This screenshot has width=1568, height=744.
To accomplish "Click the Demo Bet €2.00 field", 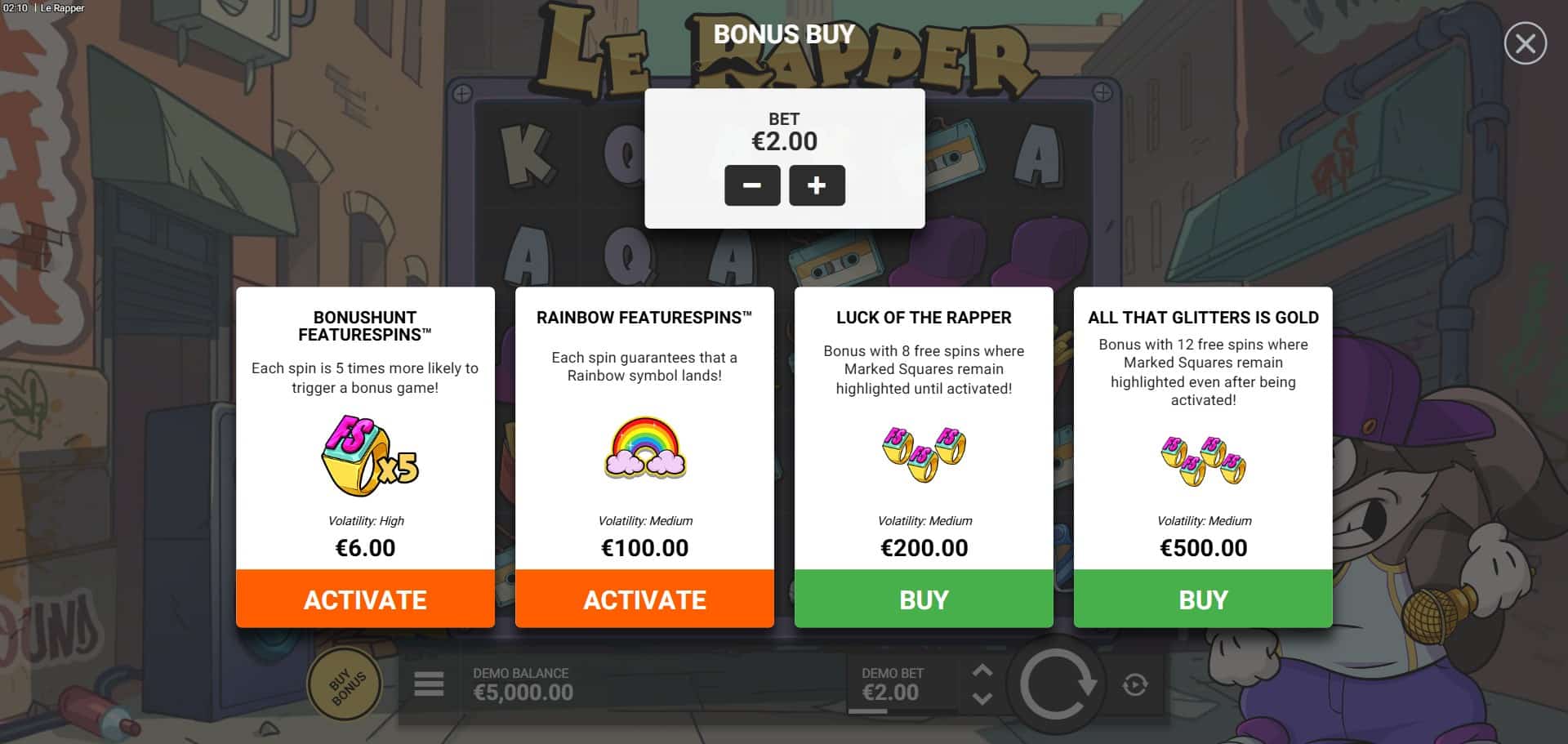I will pyautogui.click(x=893, y=684).
